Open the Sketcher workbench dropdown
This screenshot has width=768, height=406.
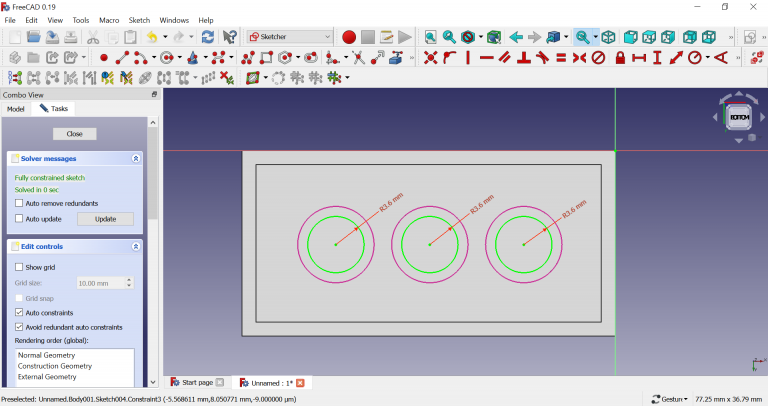pyautogui.click(x=290, y=37)
